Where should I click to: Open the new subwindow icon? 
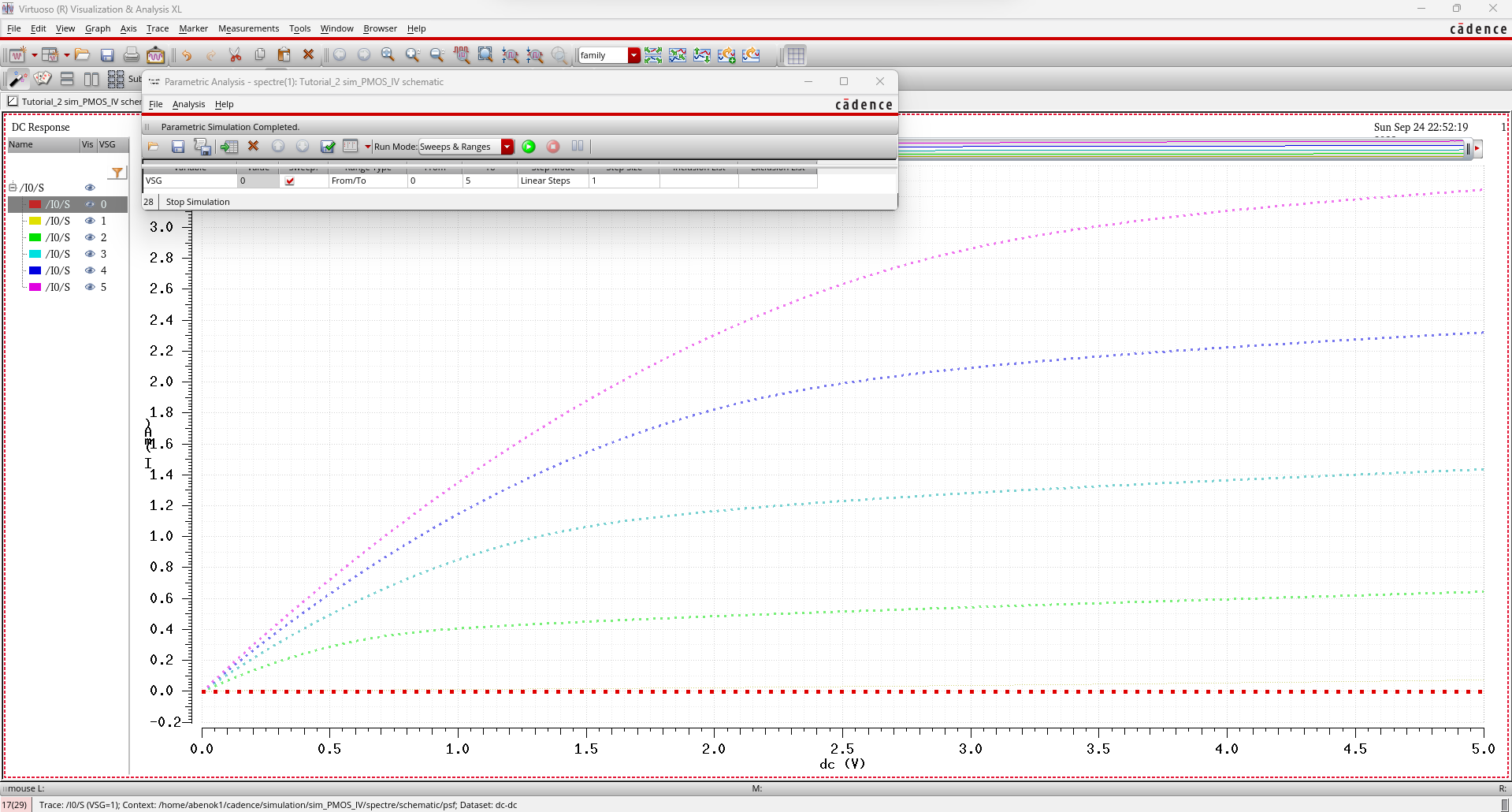(50, 55)
